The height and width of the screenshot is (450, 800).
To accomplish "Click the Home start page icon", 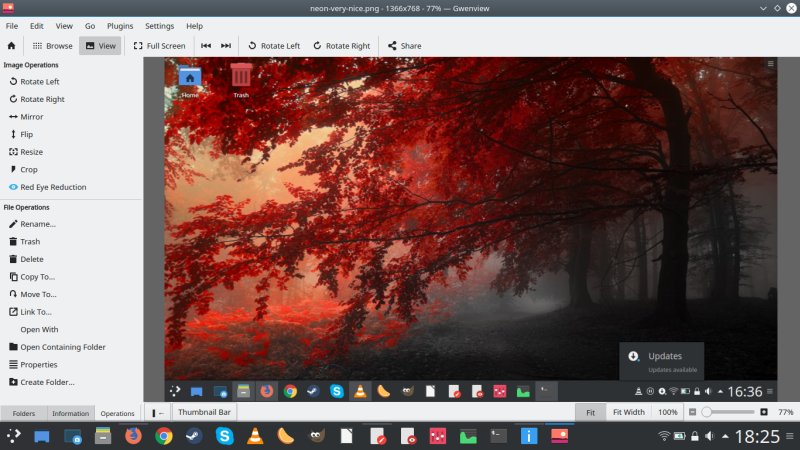I will click(11, 45).
